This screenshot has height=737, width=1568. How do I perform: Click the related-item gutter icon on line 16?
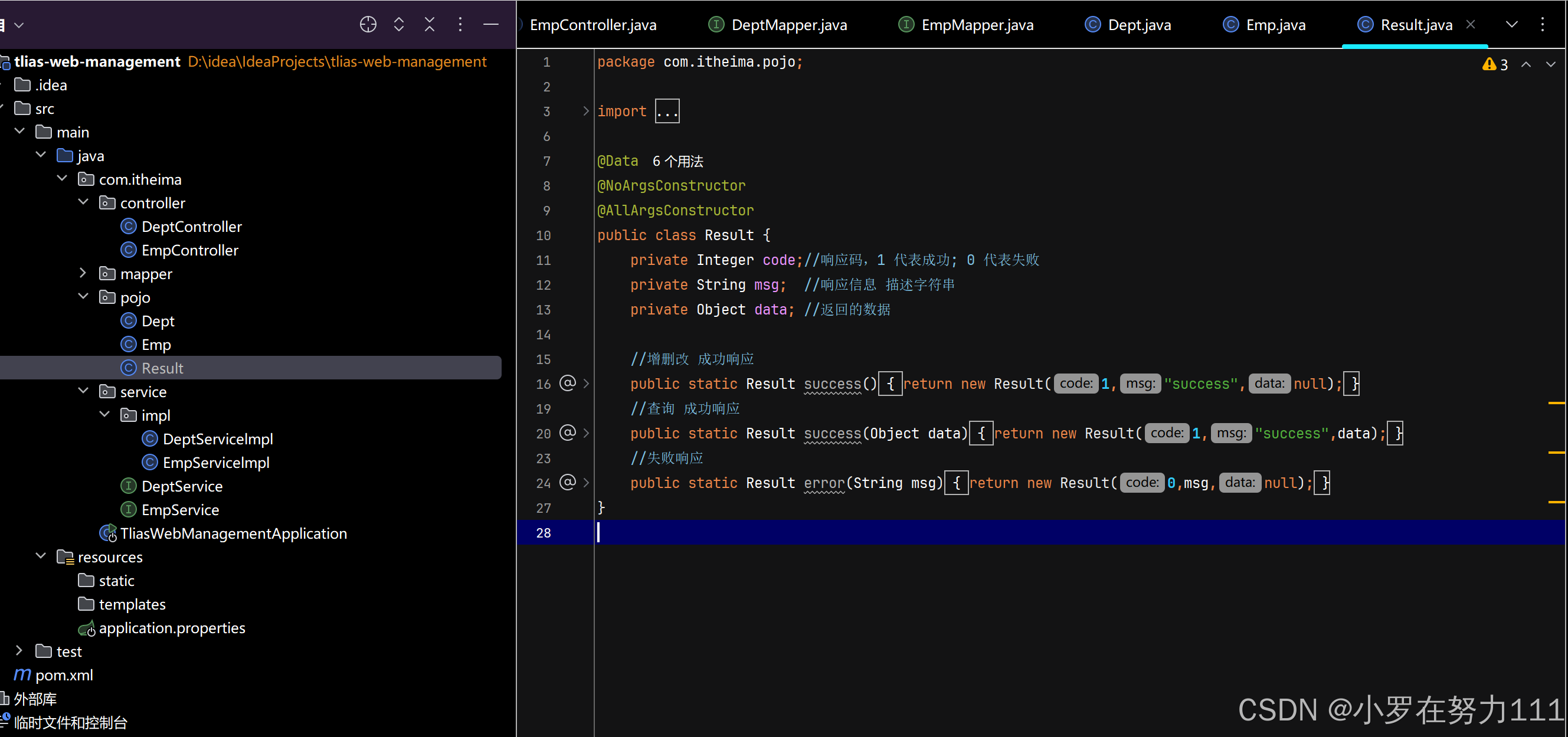click(567, 384)
